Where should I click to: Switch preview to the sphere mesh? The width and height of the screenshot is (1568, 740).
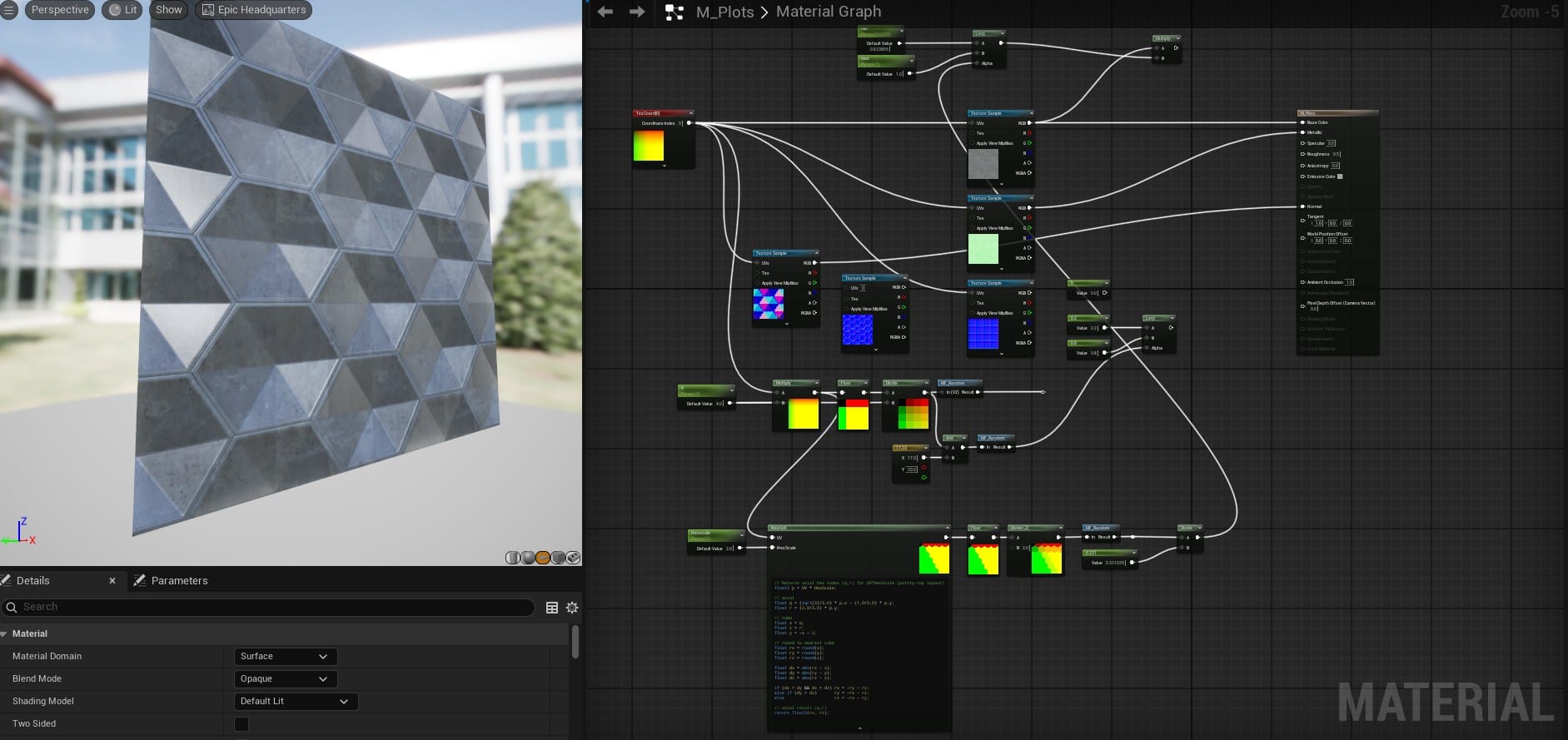point(527,558)
